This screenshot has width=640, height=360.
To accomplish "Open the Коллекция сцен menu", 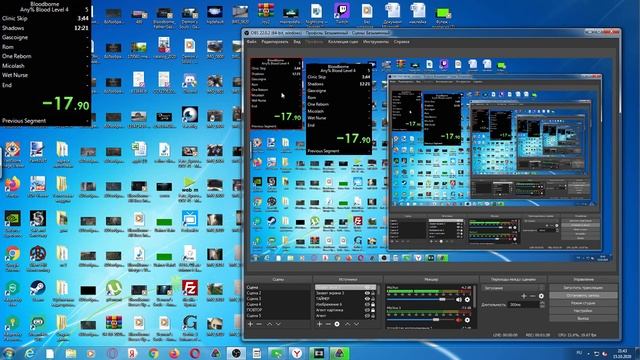I will (x=343, y=42).
